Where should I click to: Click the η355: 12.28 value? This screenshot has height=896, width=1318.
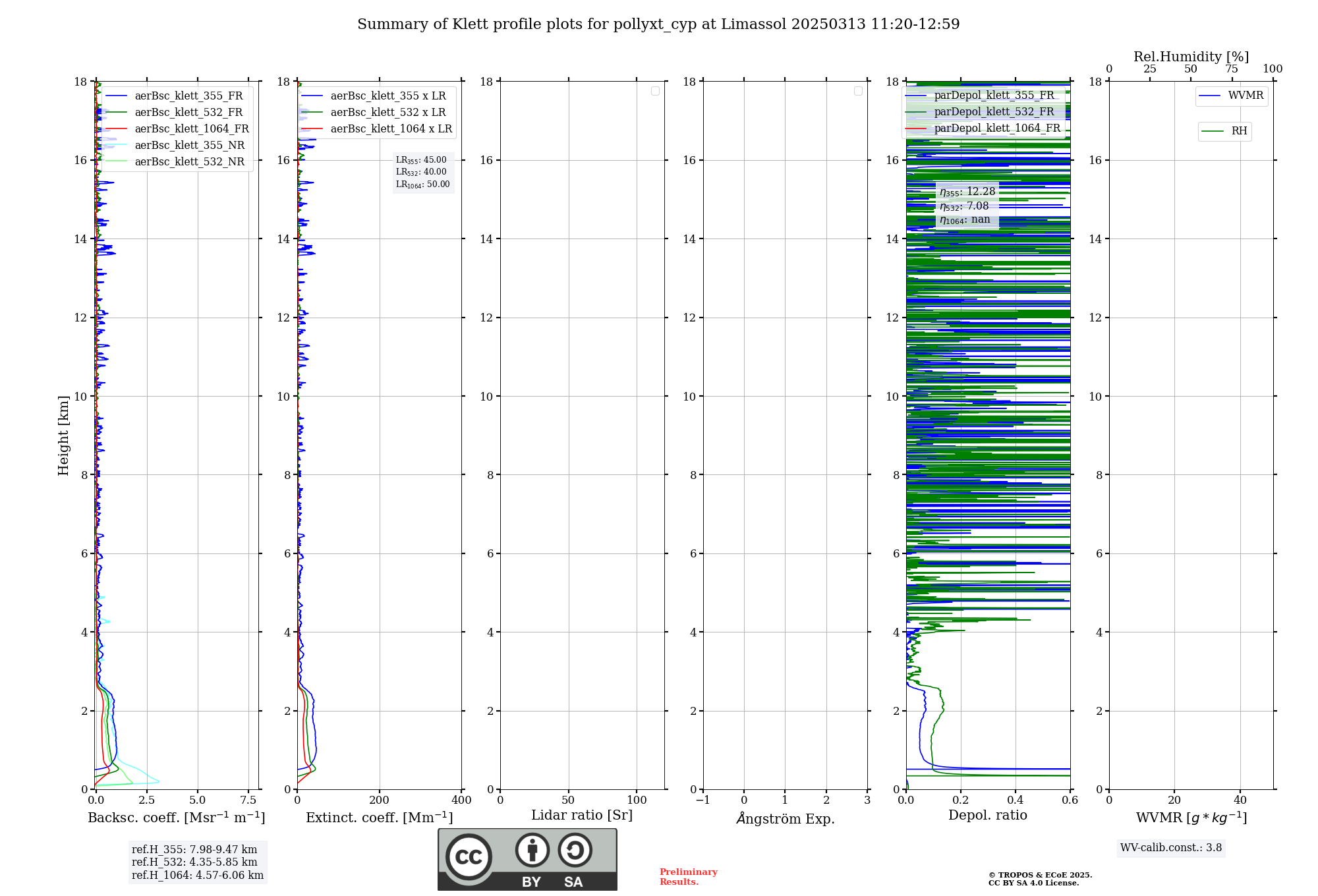click(x=967, y=192)
